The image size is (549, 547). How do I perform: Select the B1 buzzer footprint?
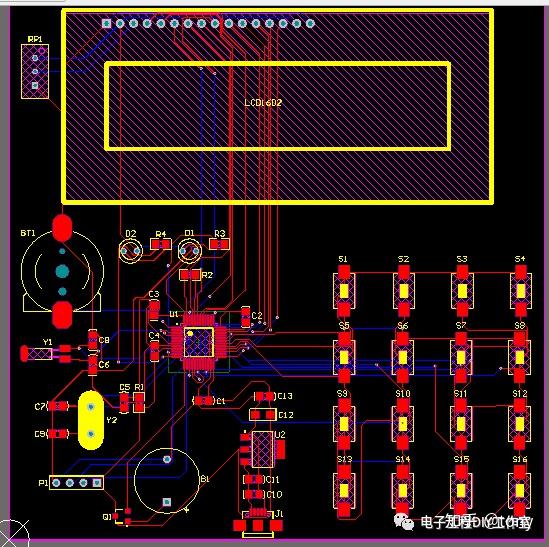click(x=167, y=481)
